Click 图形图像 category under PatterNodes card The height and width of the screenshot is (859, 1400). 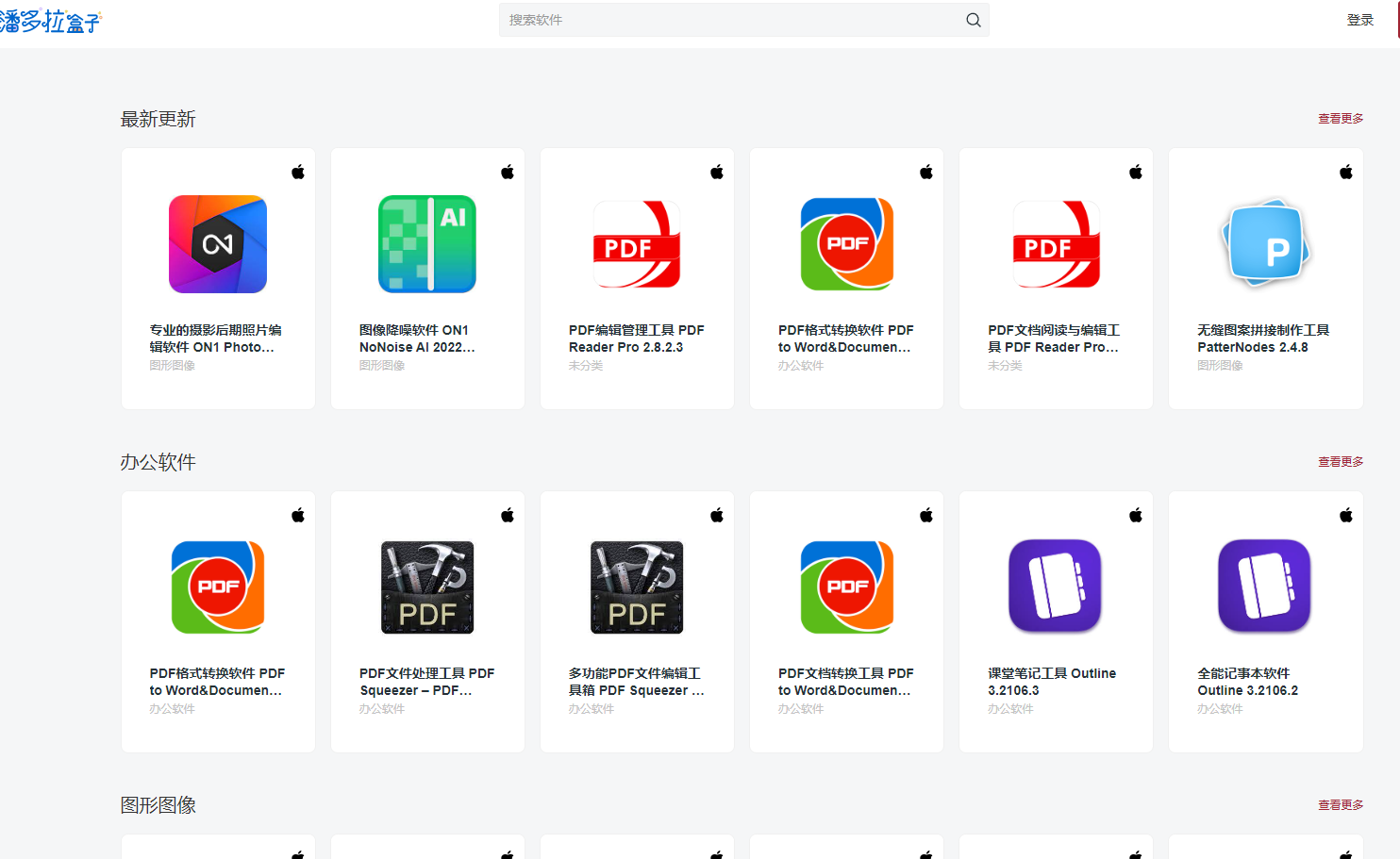1220,366
